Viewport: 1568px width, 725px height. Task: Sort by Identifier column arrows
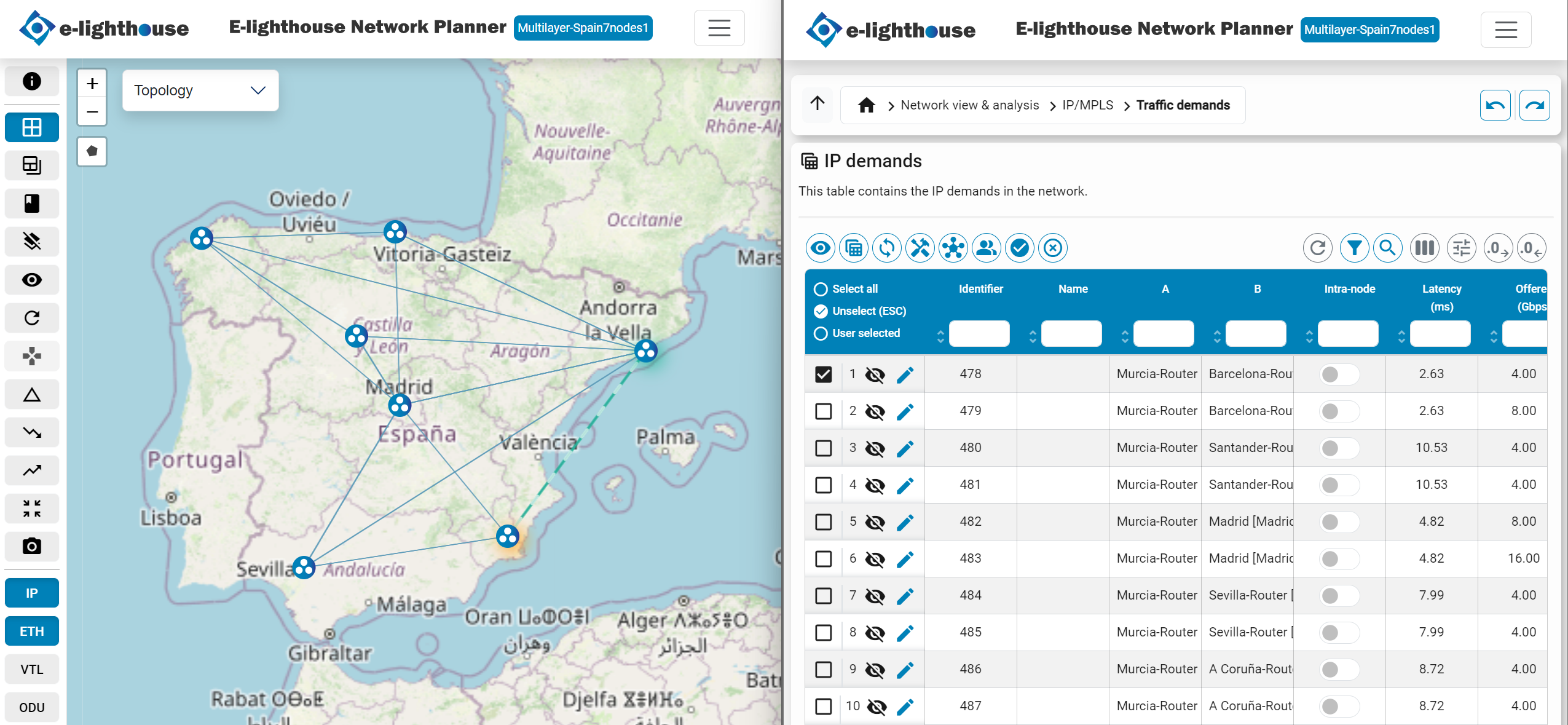[940, 336]
